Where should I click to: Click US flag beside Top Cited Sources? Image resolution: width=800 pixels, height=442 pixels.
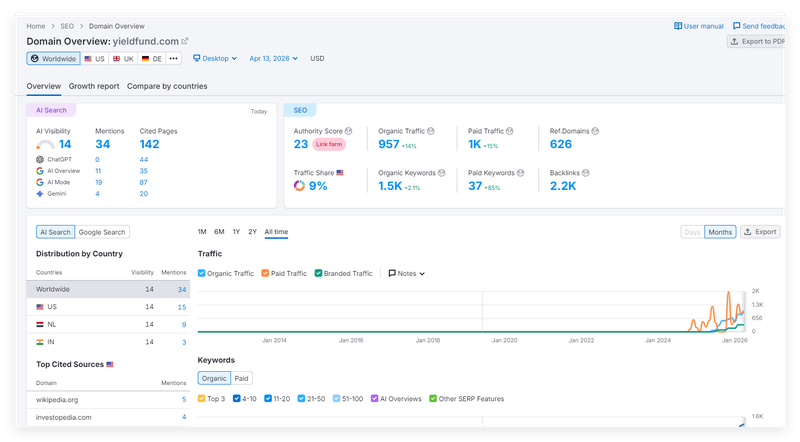(110, 364)
